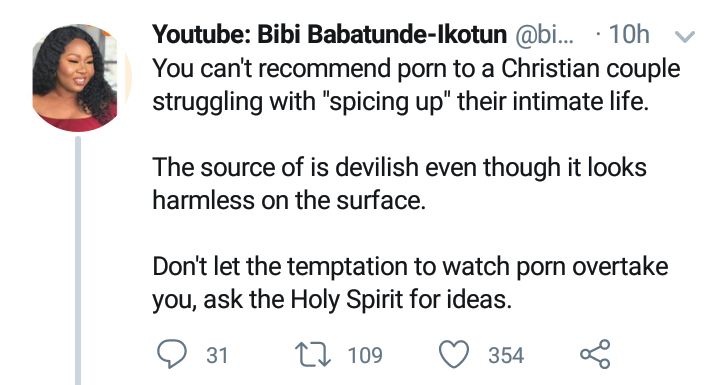The image size is (720, 385).
Task: Like the tweet with the heart icon
Action: click(454, 354)
